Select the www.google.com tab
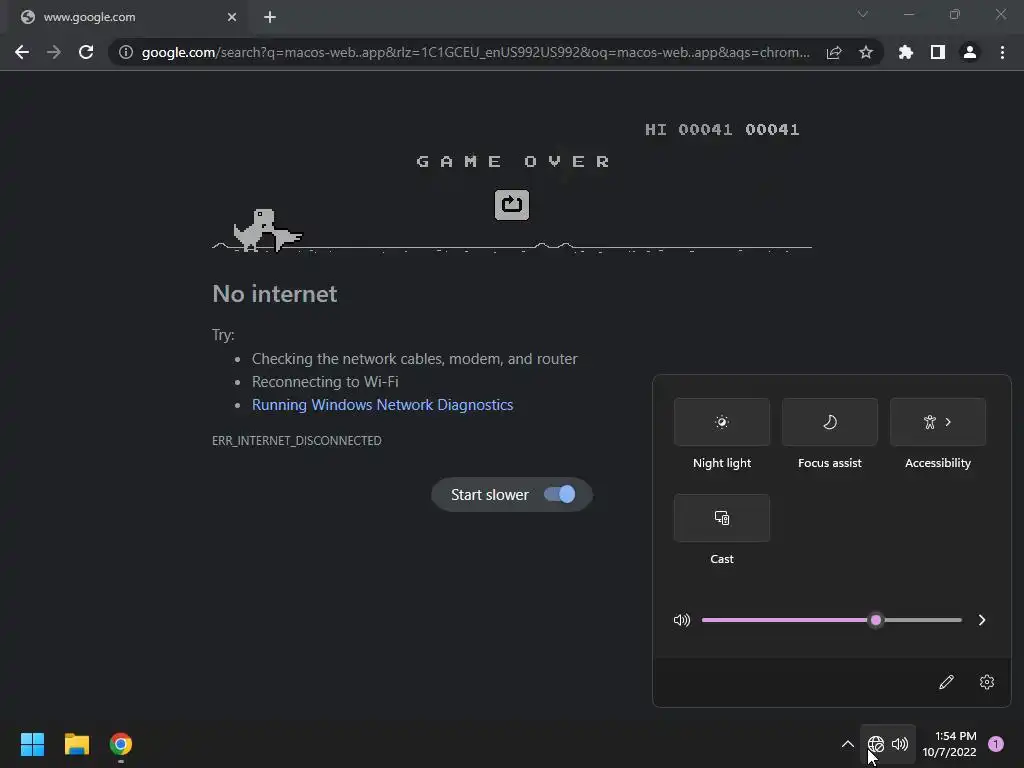The height and width of the screenshot is (768, 1024). point(127,18)
